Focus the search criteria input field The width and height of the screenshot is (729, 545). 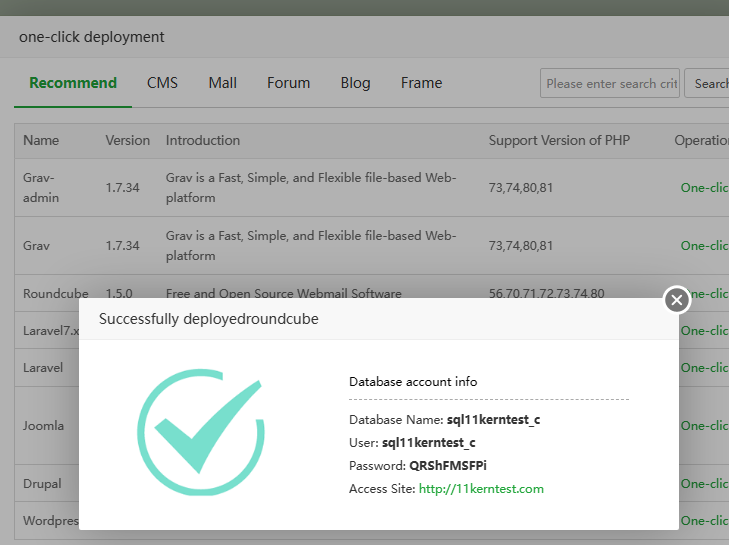610,84
